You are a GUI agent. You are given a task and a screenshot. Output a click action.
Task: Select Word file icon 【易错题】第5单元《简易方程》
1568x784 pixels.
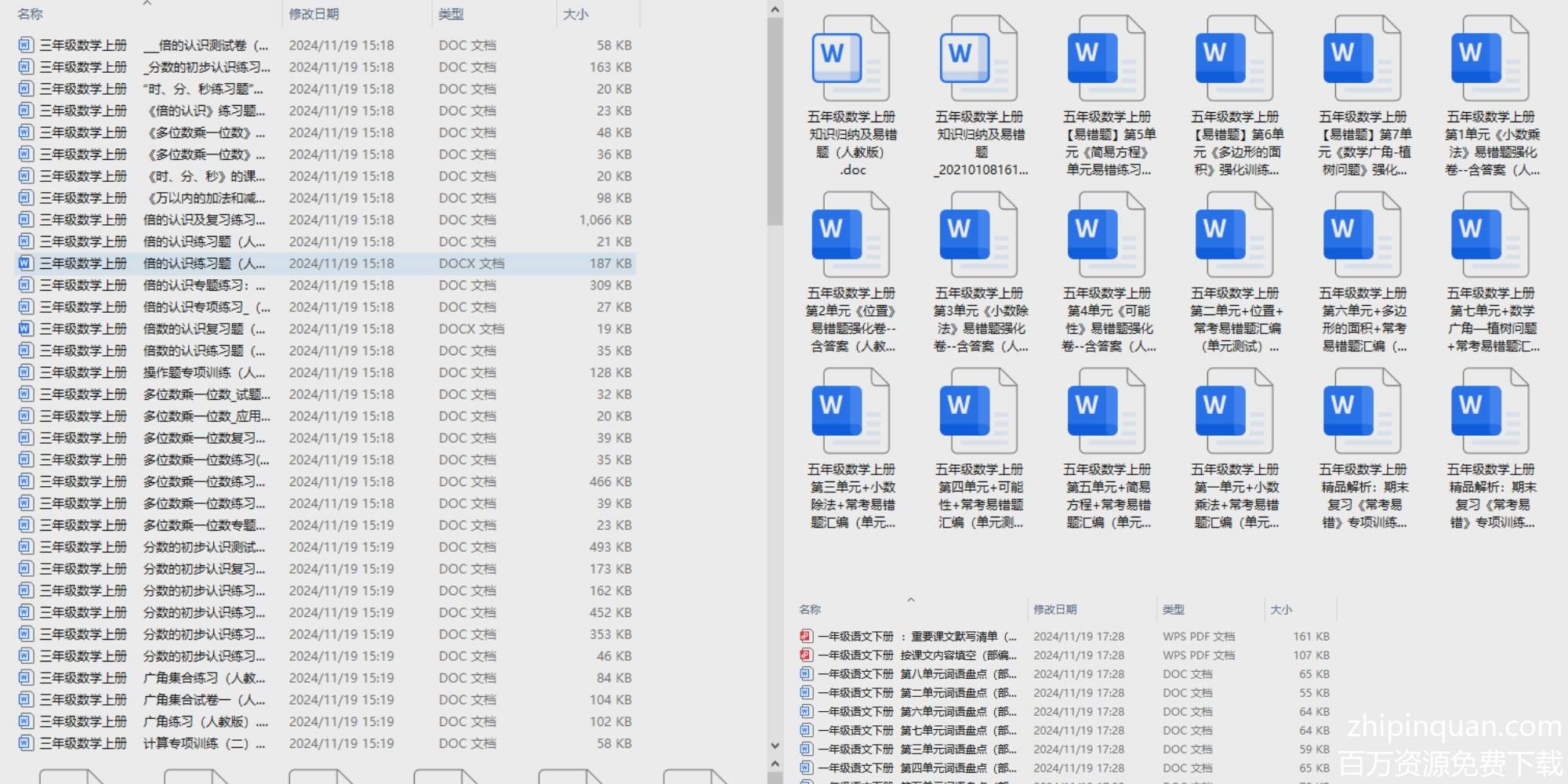point(1106,59)
